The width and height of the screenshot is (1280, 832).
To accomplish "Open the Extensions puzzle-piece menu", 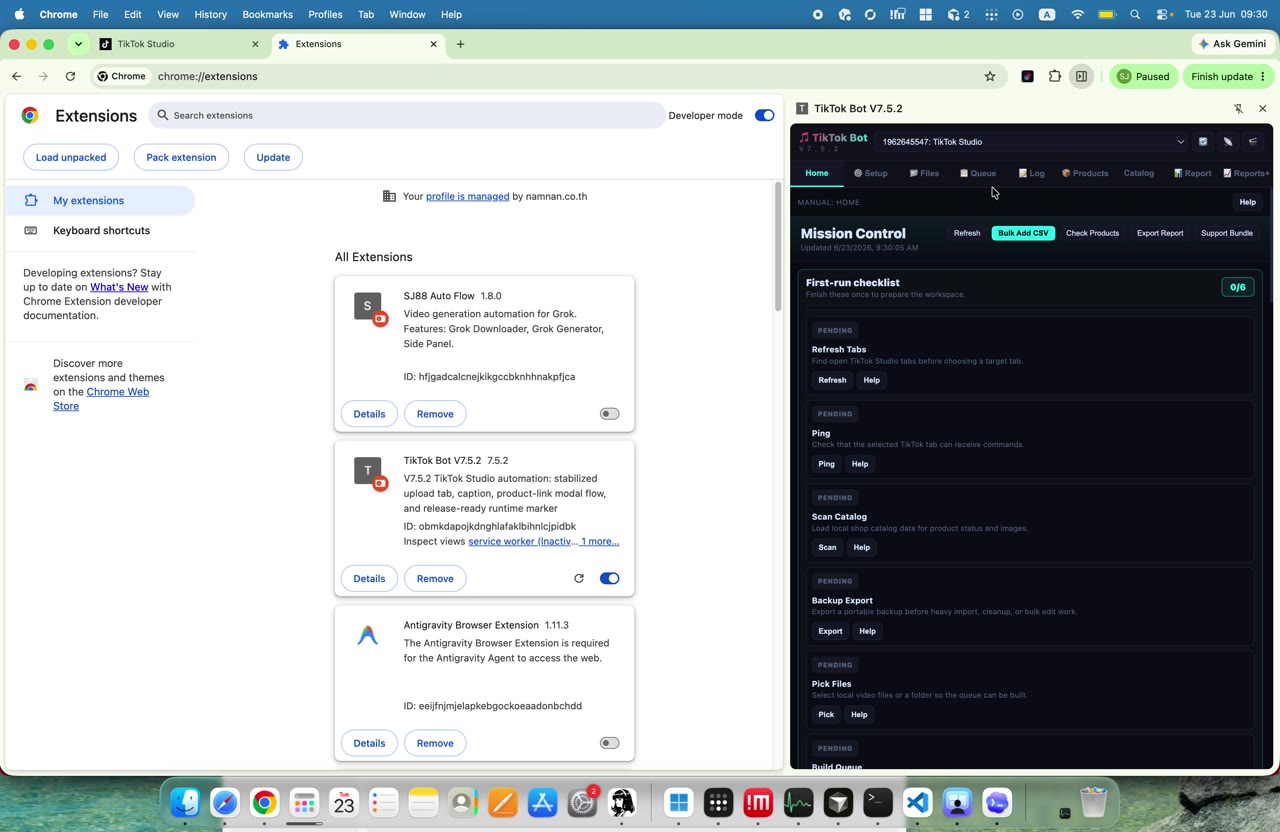I will 1054,76.
